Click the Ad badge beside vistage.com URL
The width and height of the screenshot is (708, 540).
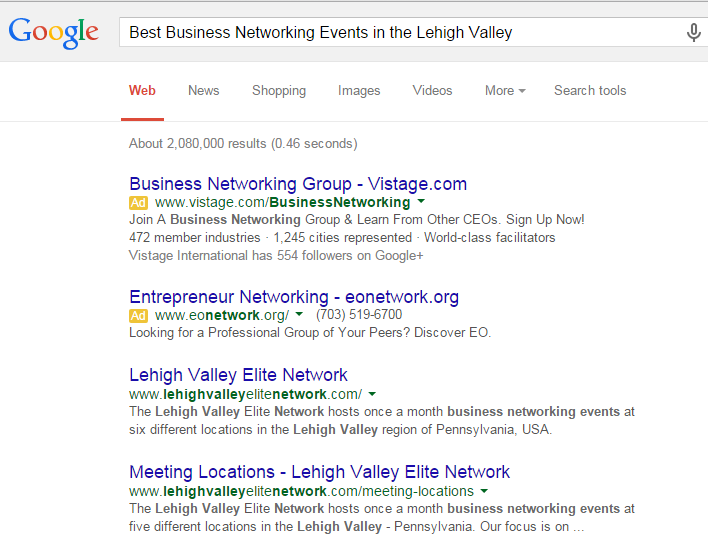tap(138, 203)
